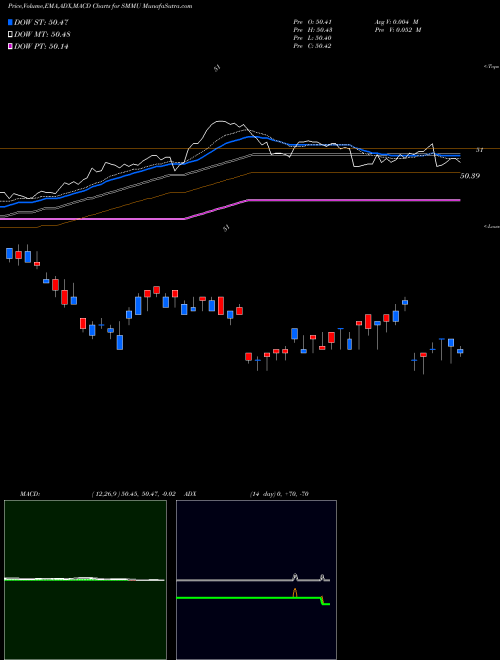
Task: Click the blue DOW ST legend swatch
Action: coord(10,22)
